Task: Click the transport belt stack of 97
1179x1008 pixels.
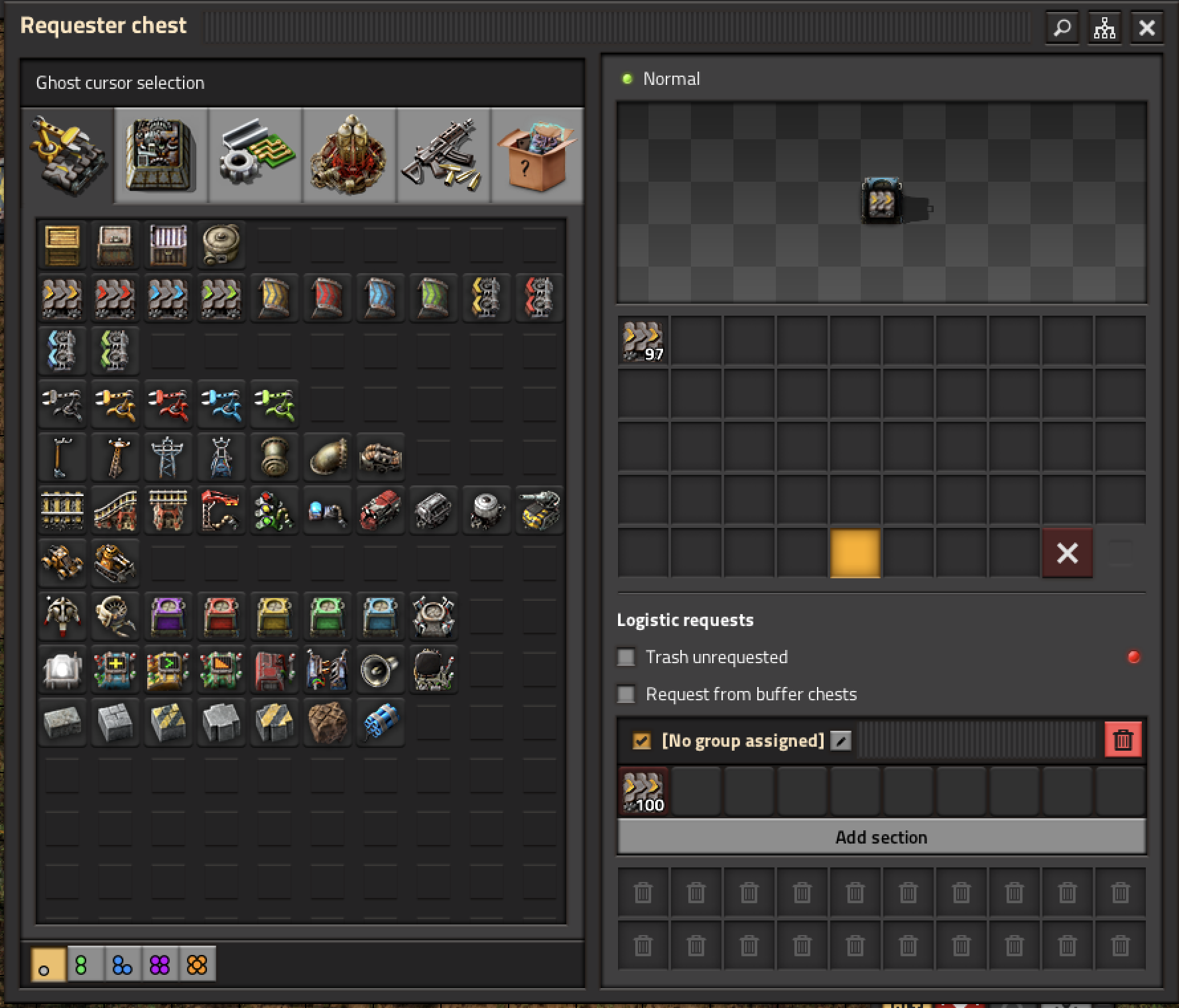Action: pos(643,340)
